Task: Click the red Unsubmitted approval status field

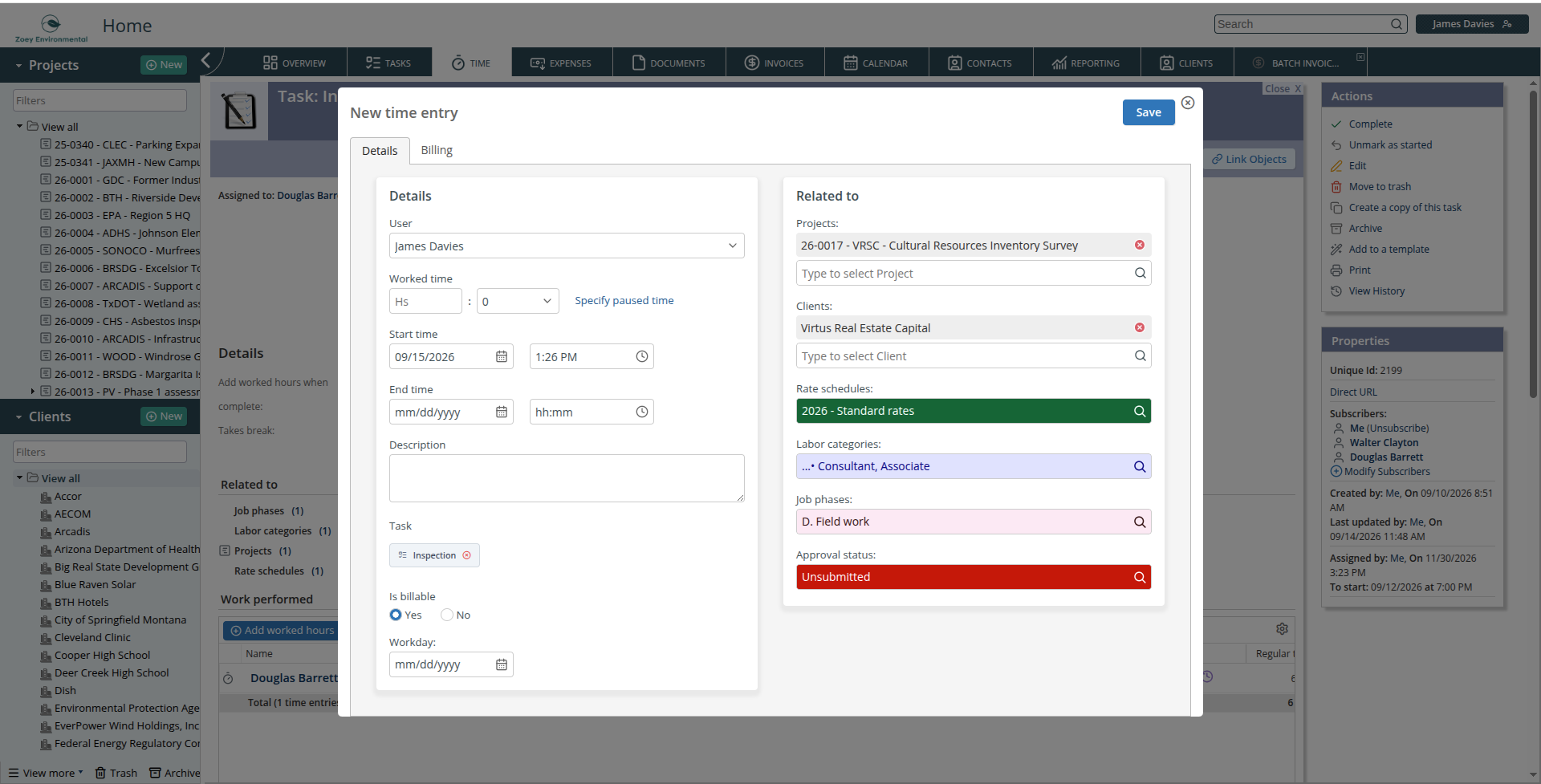Action: (974, 578)
